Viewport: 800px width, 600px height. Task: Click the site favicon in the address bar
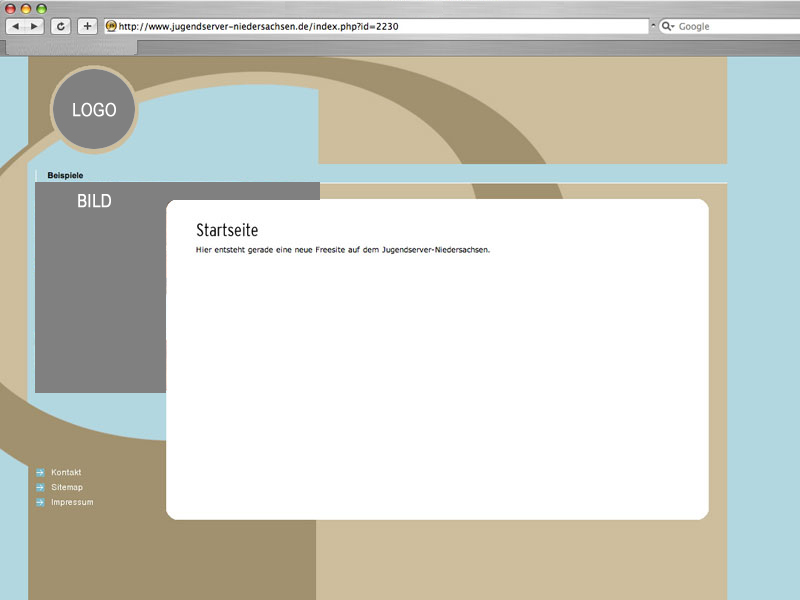(111, 26)
